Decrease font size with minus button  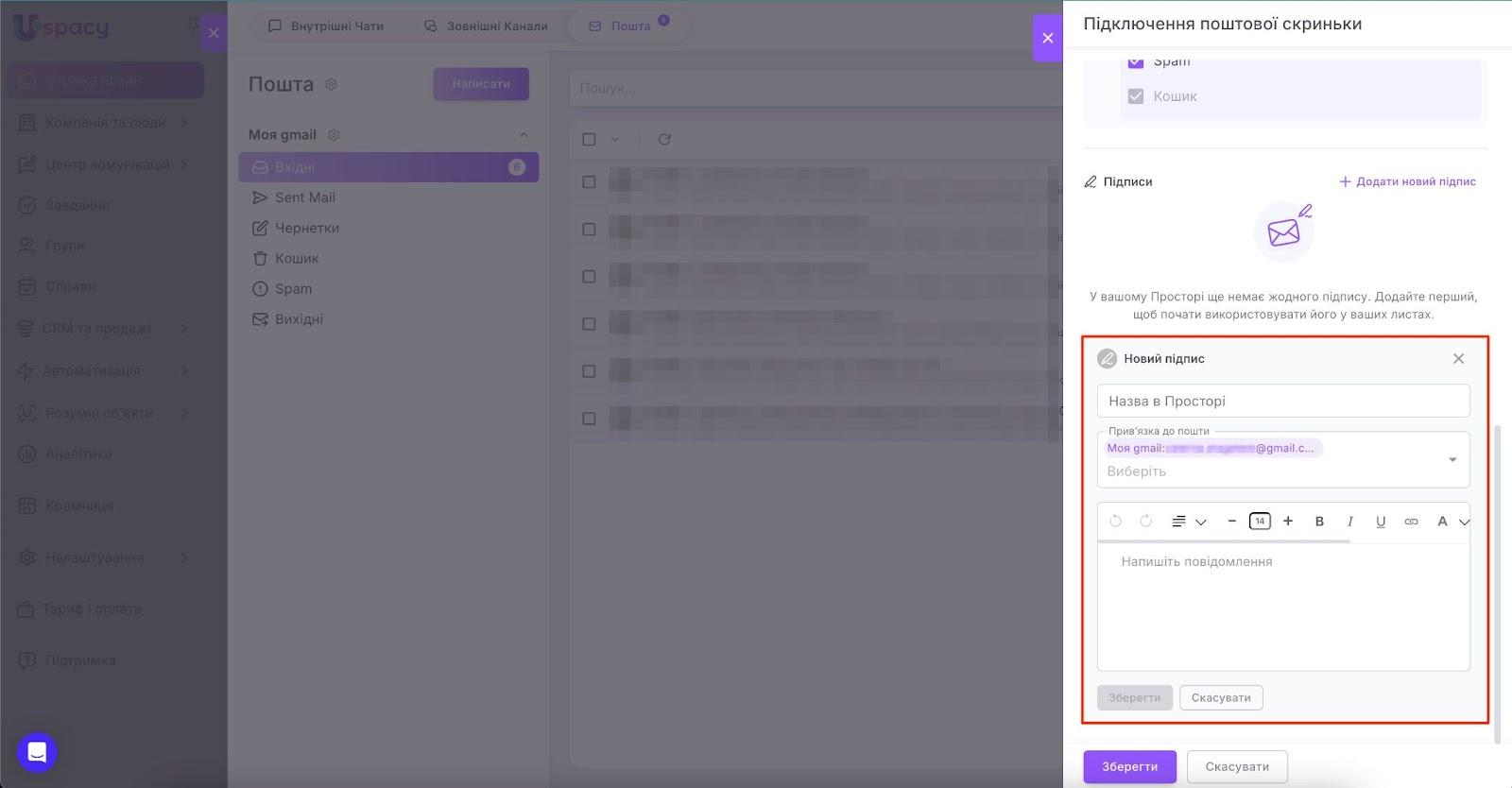tap(1231, 522)
